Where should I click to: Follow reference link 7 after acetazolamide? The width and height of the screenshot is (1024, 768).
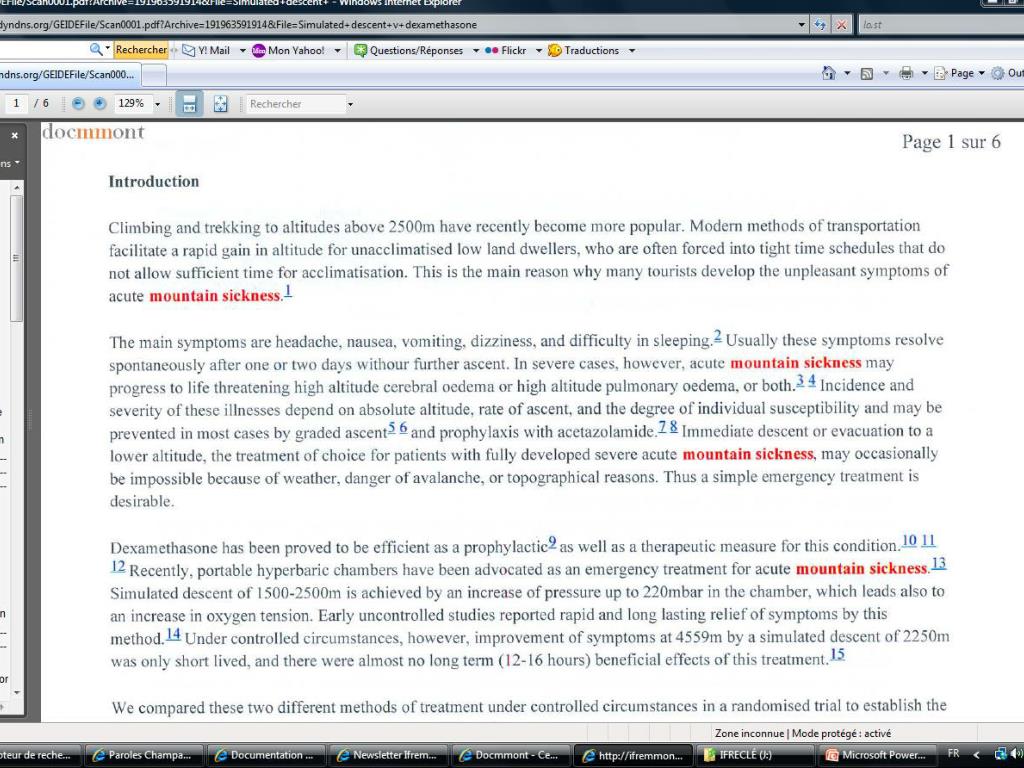click(x=662, y=427)
